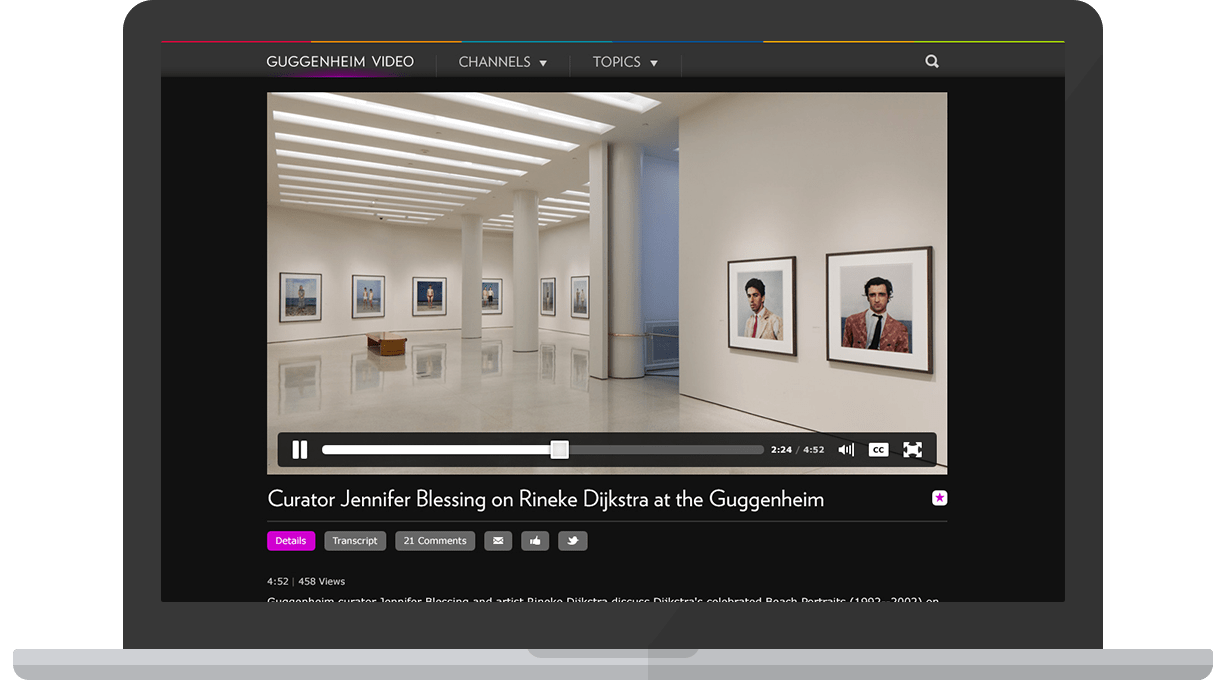Click the 2:24 elapsed time
The height and width of the screenshot is (680, 1227).
click(781, 450)
